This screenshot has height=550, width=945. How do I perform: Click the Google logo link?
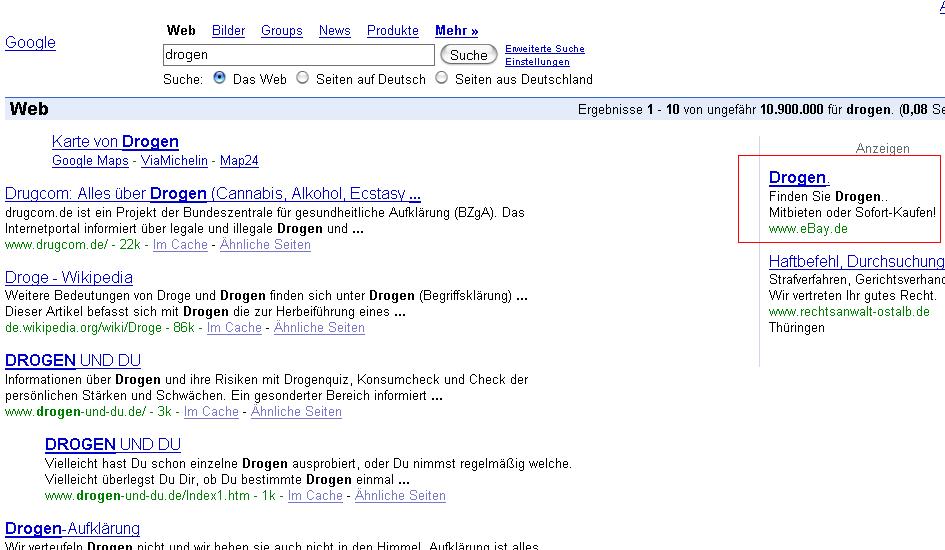30,43
